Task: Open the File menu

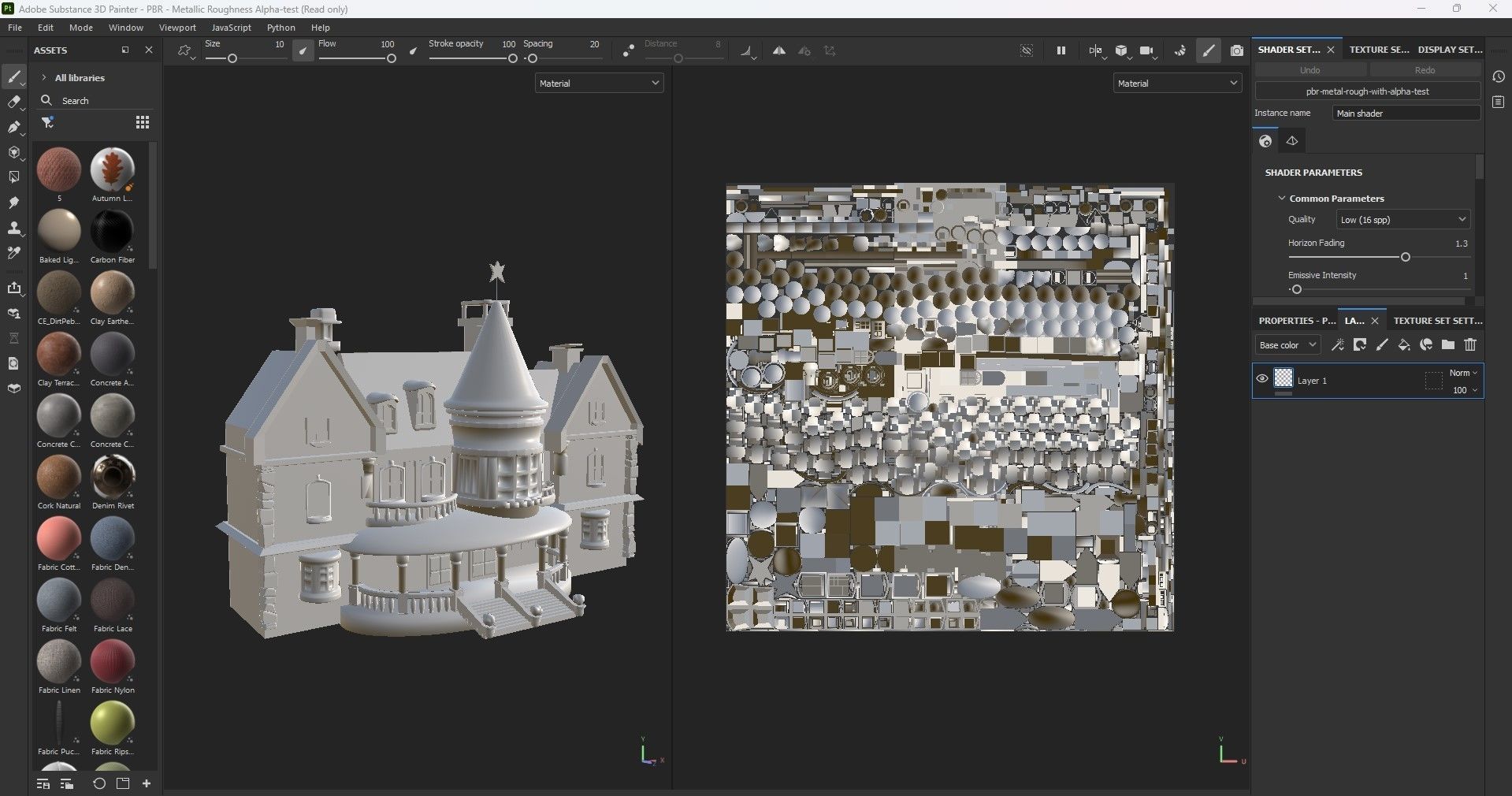Action: tap(14, 28)
